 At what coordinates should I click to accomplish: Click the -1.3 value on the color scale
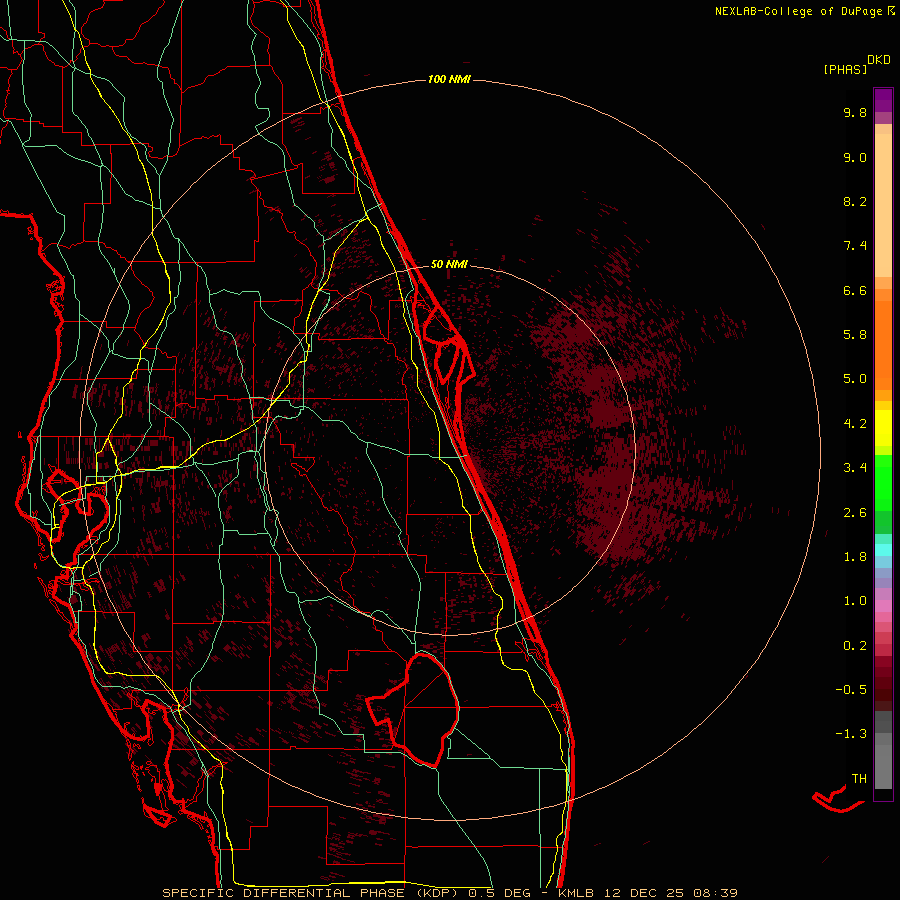tap(851, 734)
